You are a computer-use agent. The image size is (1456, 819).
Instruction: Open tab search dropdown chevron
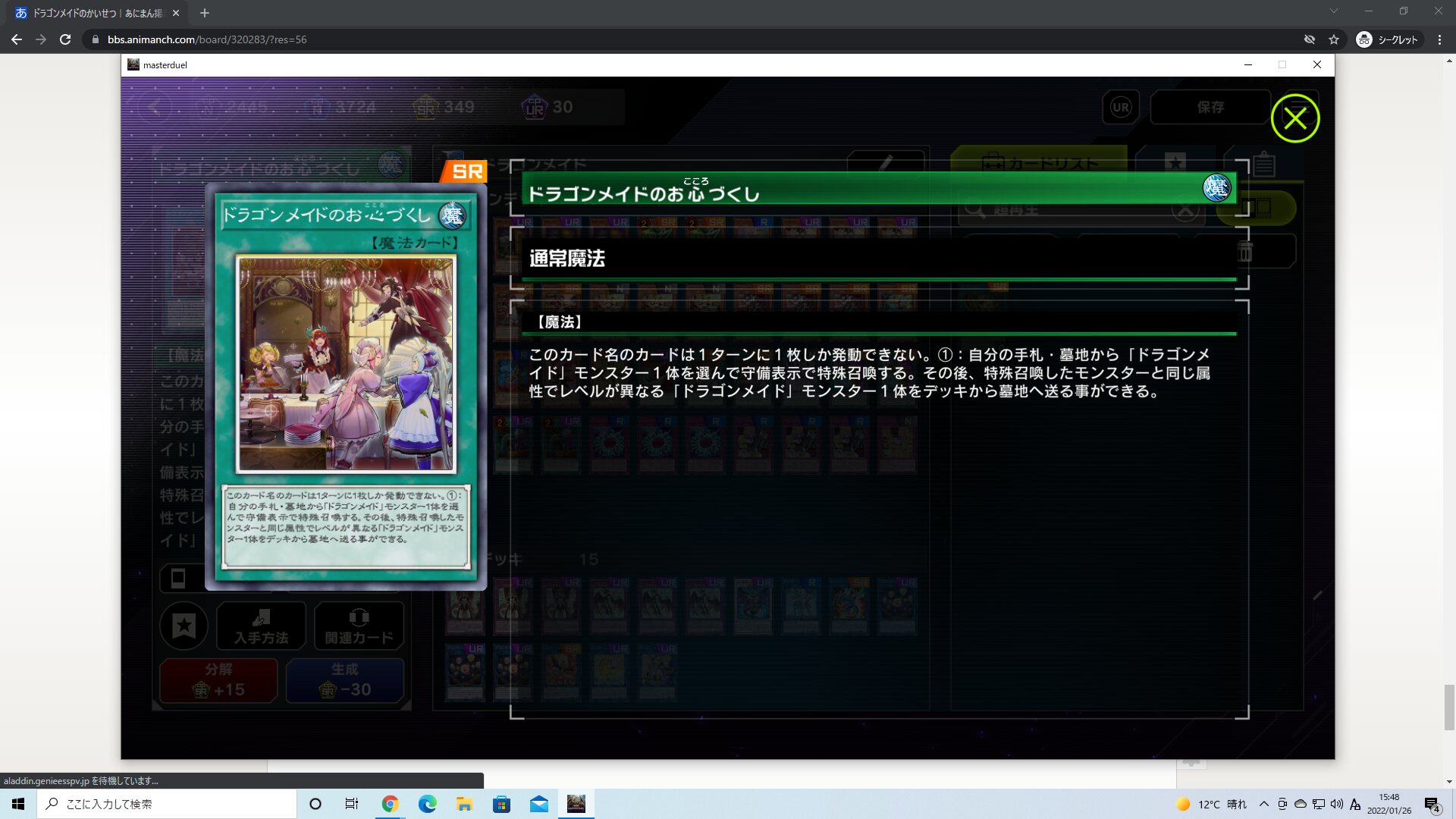pyautogui.click(x=1334, y=11)
